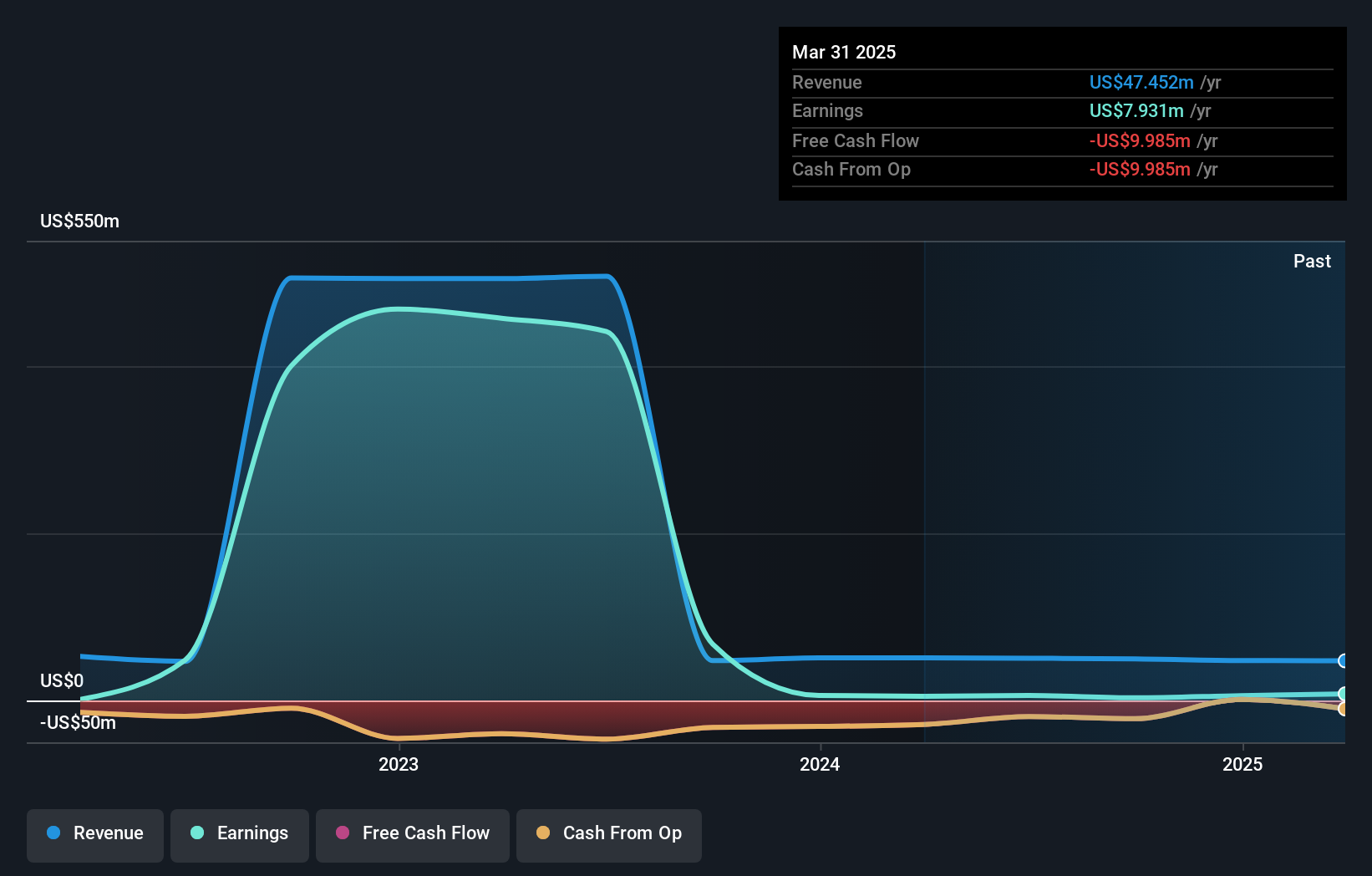Click the Free Cash Flow -US$9.985m value
Screen dimensions: 1372x876
(x=1140, y=140)
